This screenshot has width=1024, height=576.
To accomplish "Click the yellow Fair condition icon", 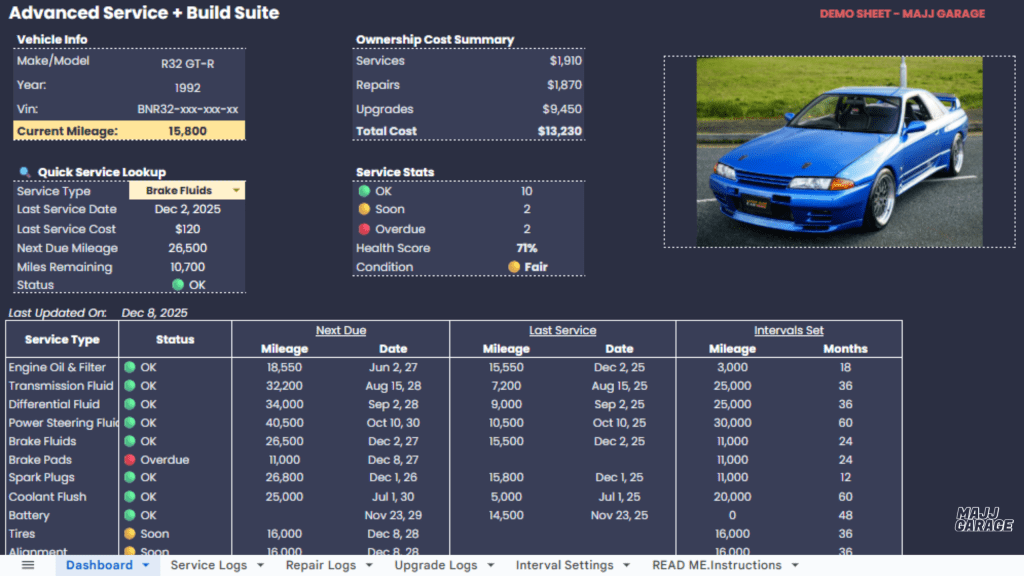I will point(514,267).
